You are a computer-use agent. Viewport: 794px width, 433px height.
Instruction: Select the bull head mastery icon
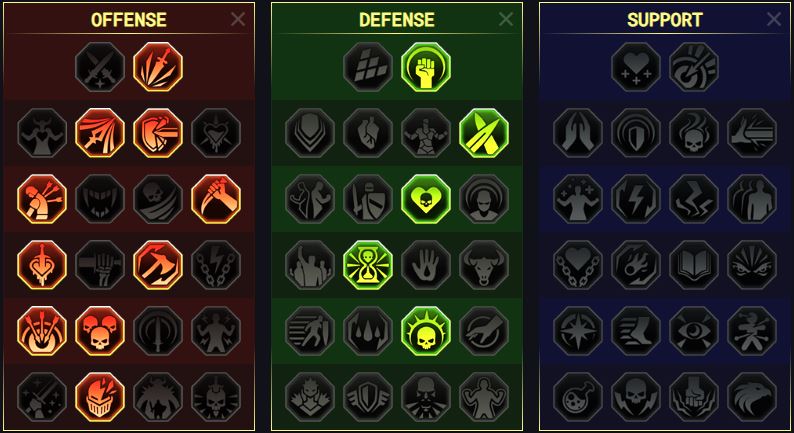[484, 265]
